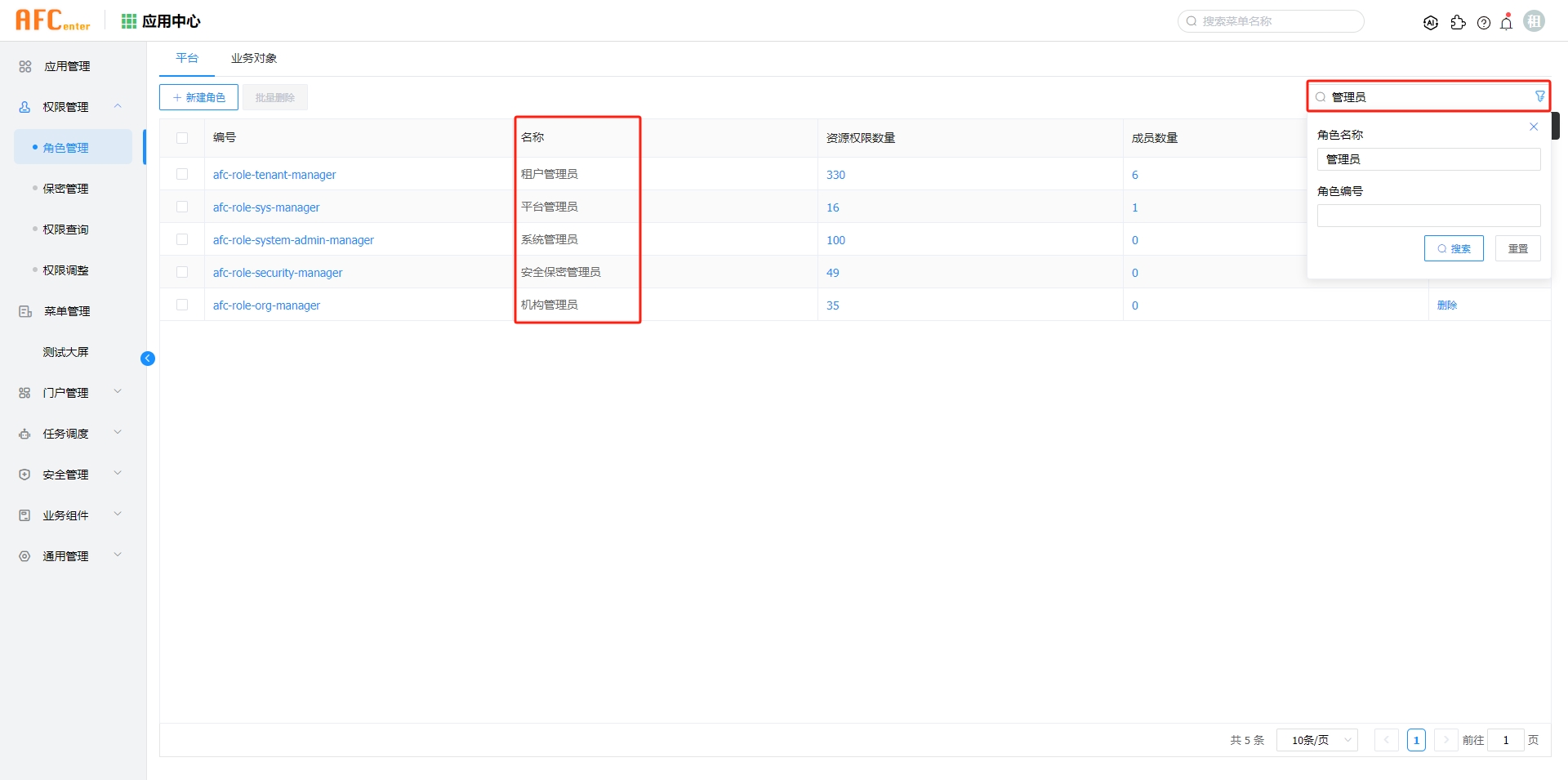The width and height of the screenshot is (1568, 780).
Task: Open the 应用中心 grid icon
Action: (128, 20)
